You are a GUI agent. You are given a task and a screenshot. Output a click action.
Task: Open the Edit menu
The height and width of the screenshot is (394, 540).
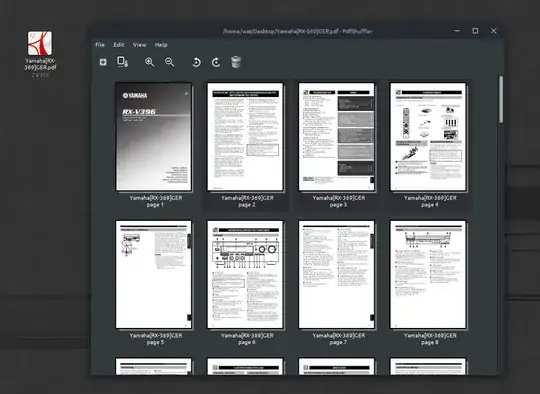(x=119, y=45)
